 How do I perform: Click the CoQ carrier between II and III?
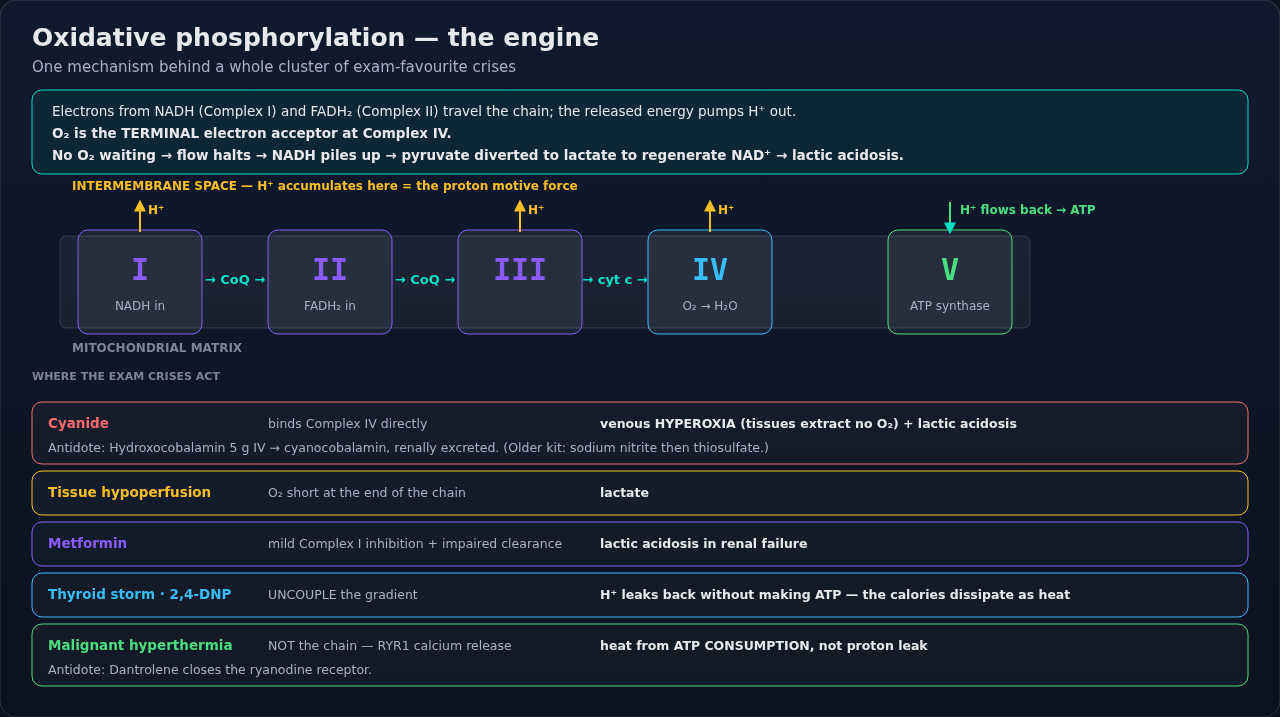tap(425, 280)
